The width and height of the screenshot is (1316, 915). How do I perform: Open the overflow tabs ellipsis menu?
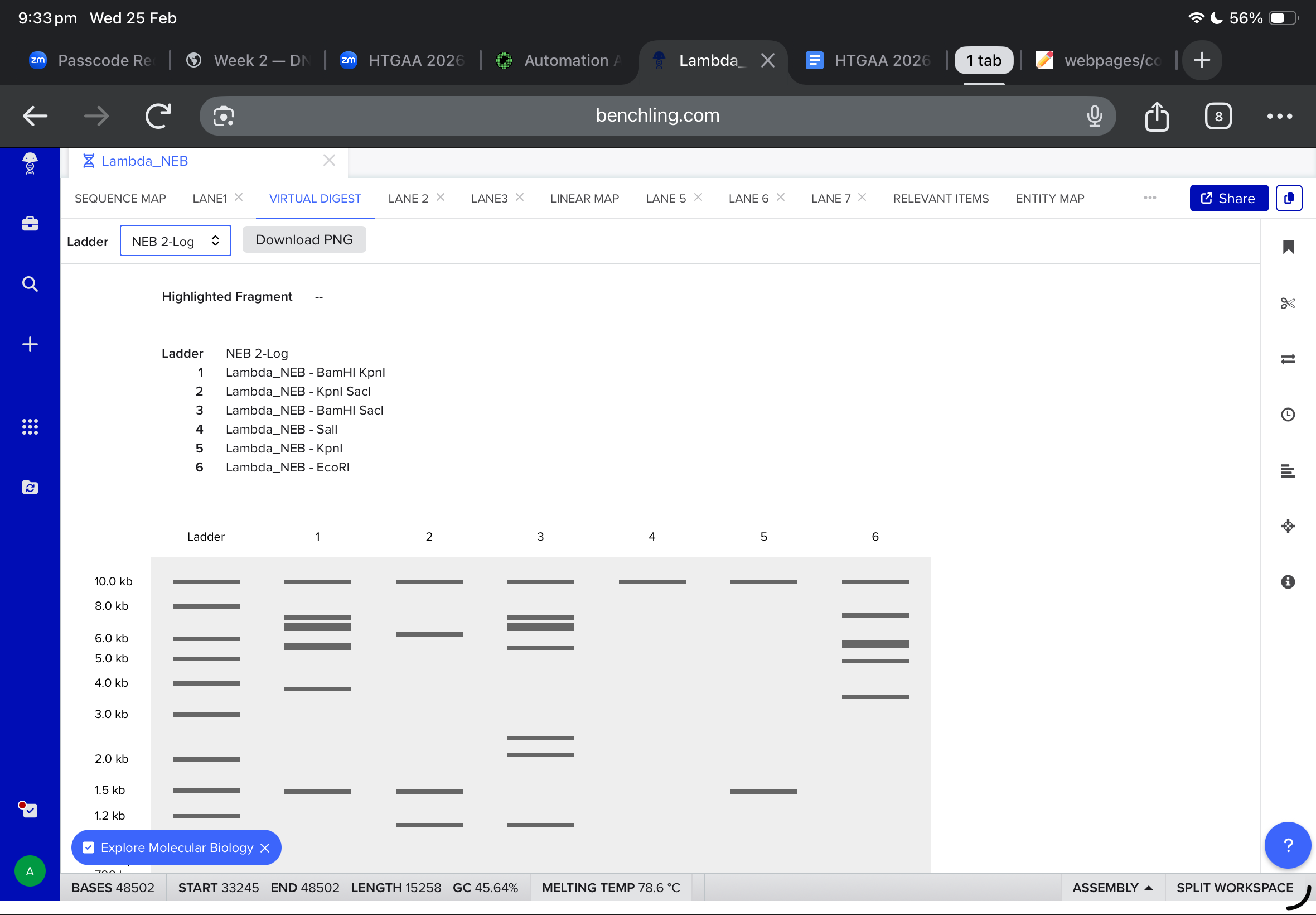click(x=1149, y=198)
